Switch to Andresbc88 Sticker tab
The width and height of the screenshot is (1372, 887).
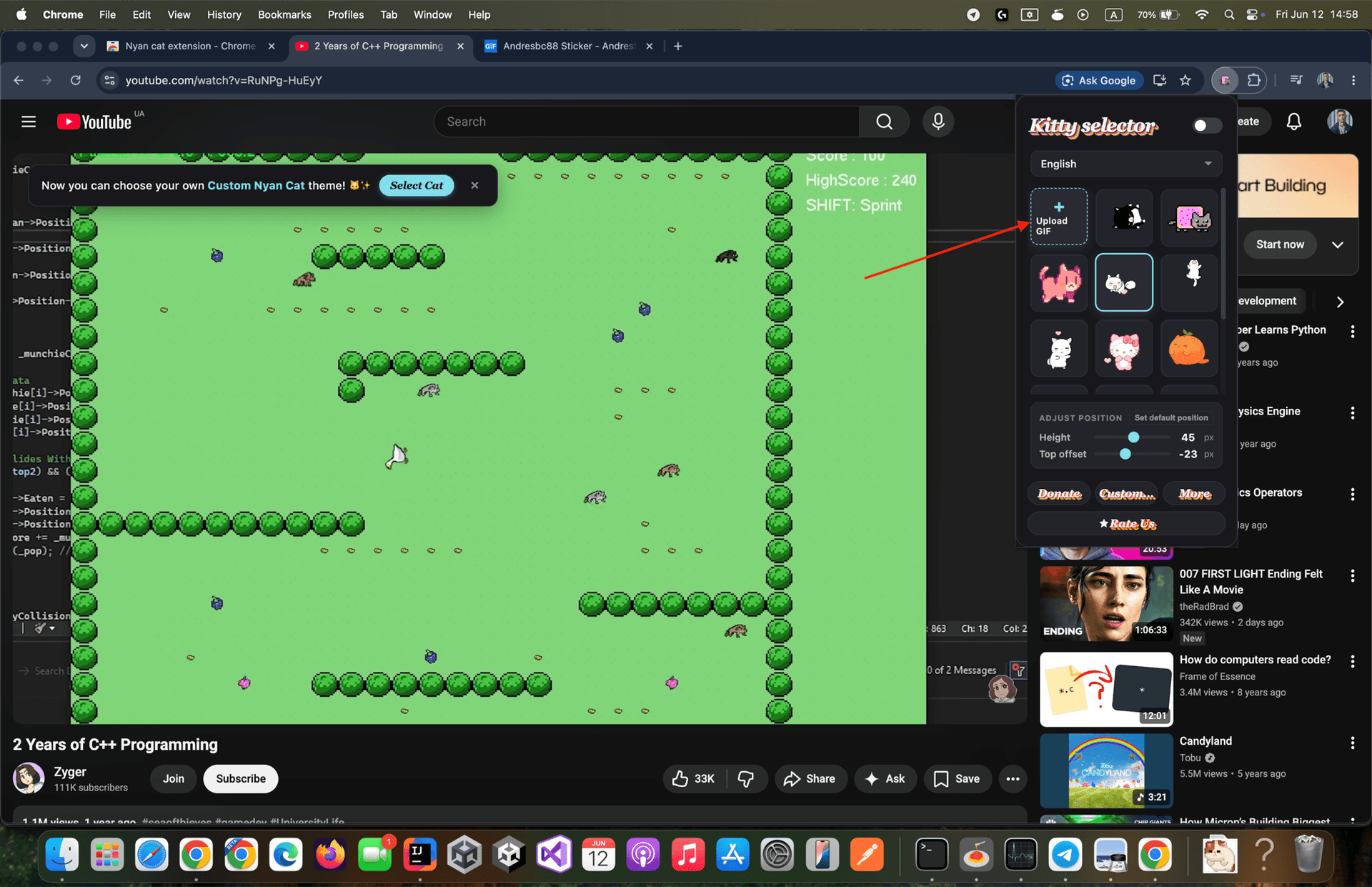point(568,46)
